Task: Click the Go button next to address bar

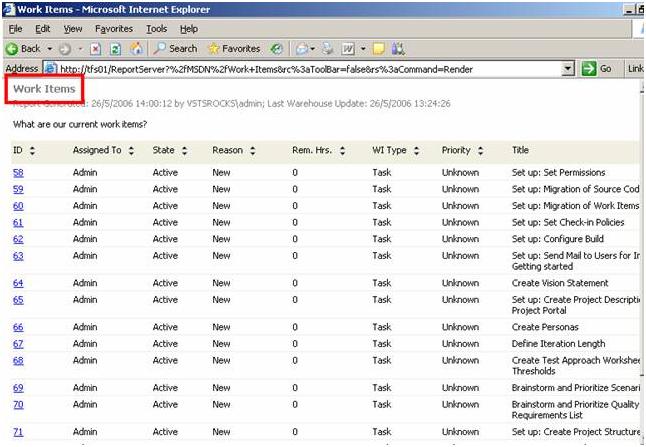Action: tap(598, 69)
